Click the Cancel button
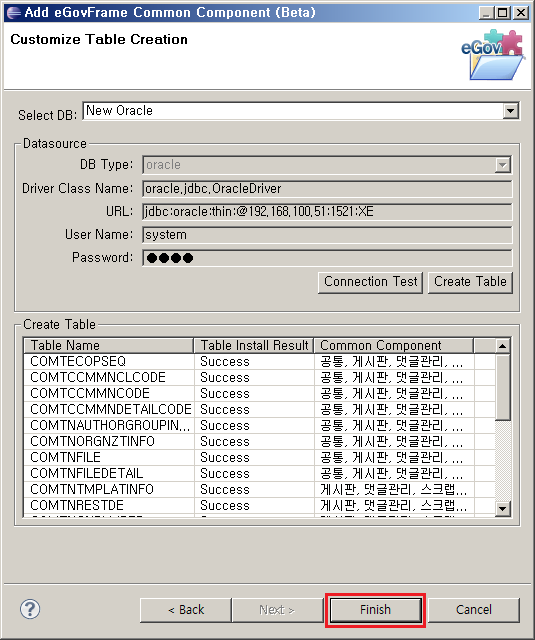535x640 pixels. tap(474, 610)
